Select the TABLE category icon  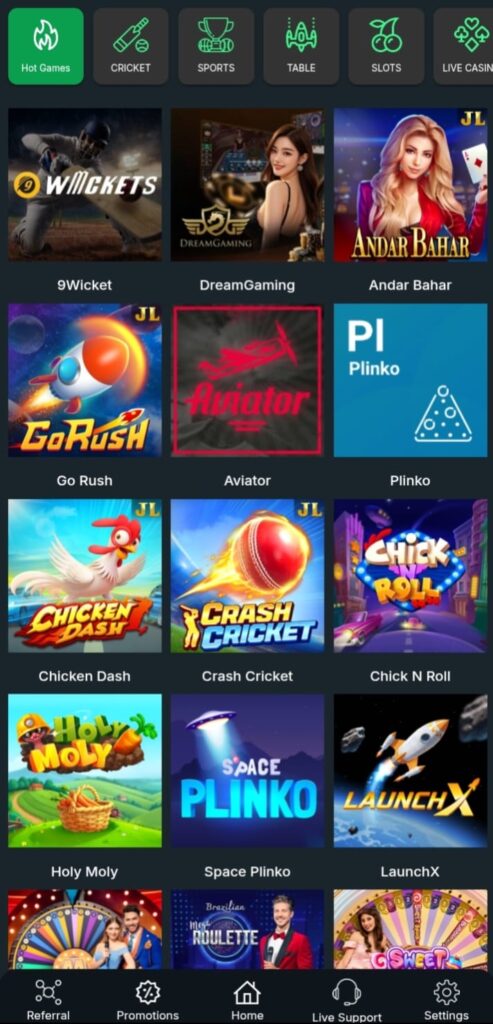tap(301, 46)
